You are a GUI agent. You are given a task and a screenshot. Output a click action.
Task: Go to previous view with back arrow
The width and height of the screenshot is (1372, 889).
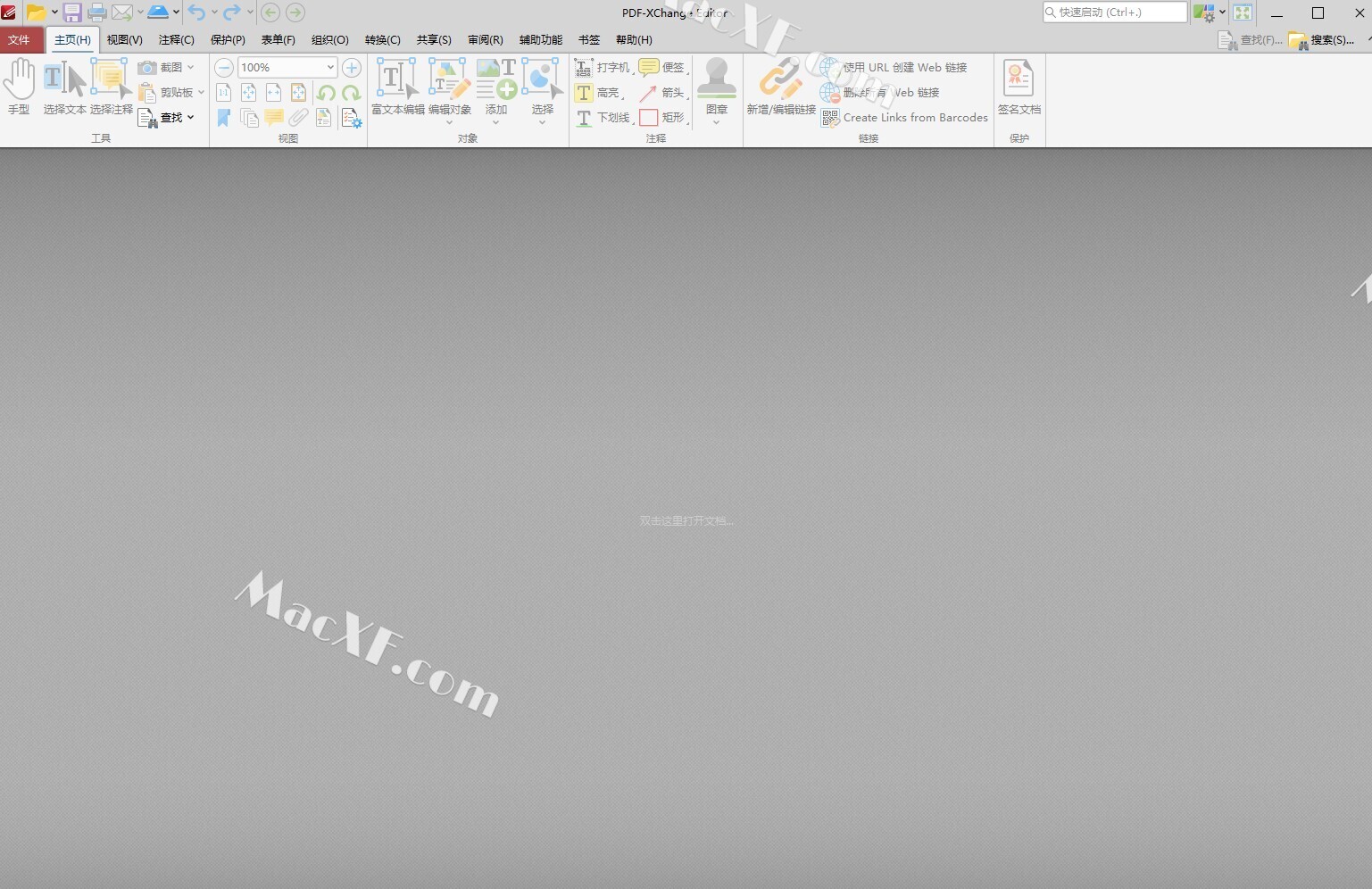click(x=270, y=12)
